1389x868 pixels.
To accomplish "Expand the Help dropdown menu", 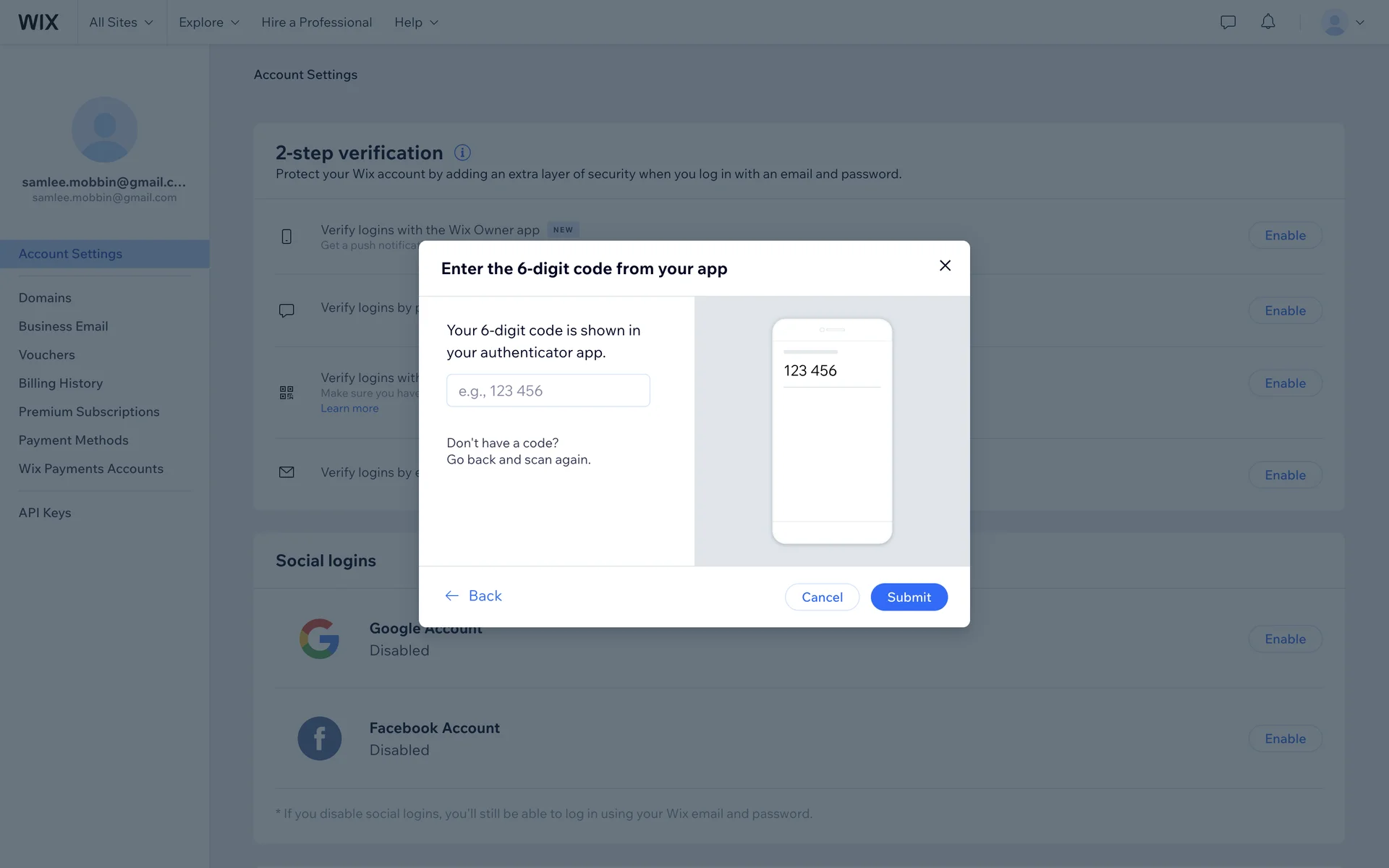I will tap(416, 22).
